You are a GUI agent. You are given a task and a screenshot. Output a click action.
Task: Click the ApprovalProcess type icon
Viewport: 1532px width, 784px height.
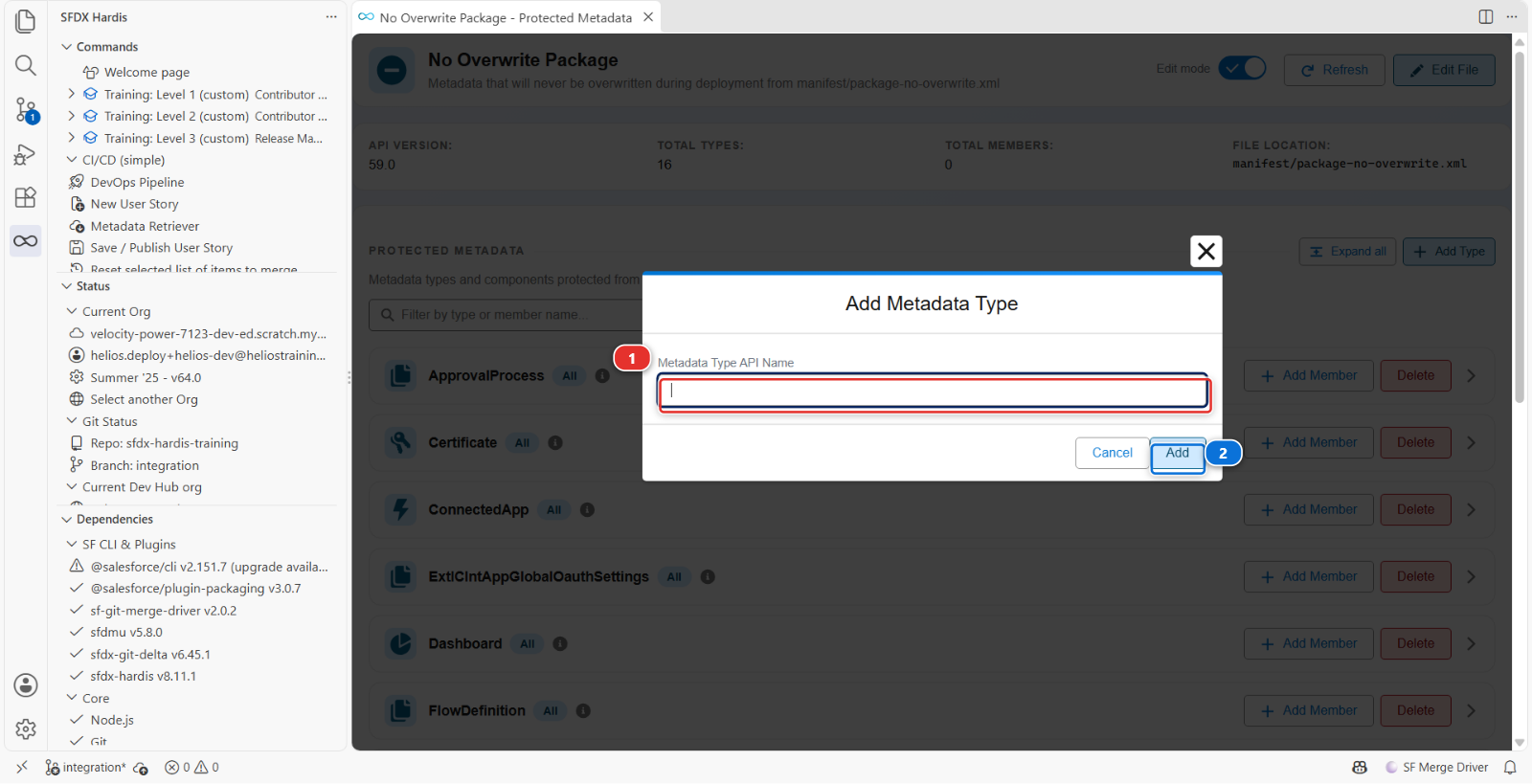401,375
